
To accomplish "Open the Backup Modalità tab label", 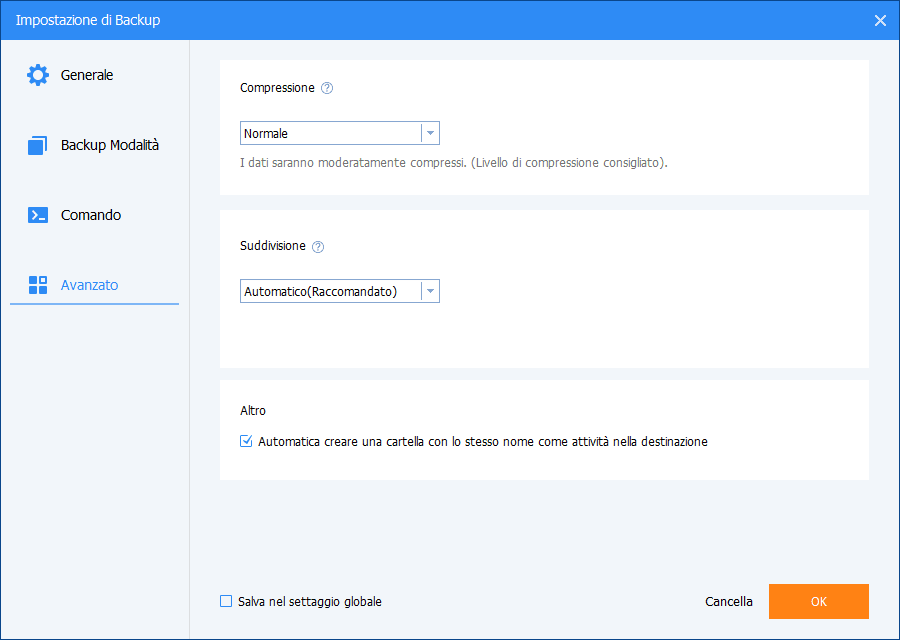I will coord(110,145).
